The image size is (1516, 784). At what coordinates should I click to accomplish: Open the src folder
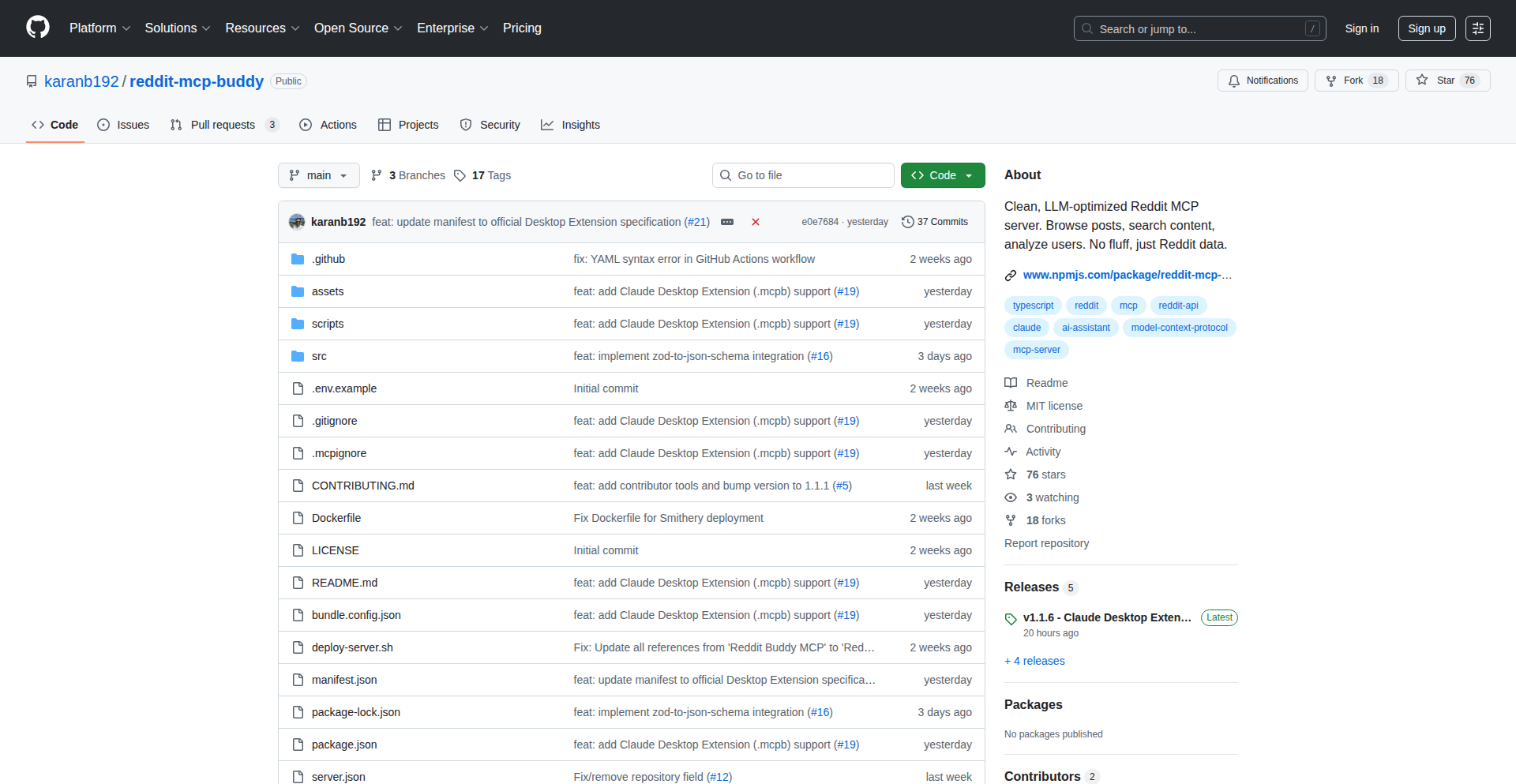(319, 356)
